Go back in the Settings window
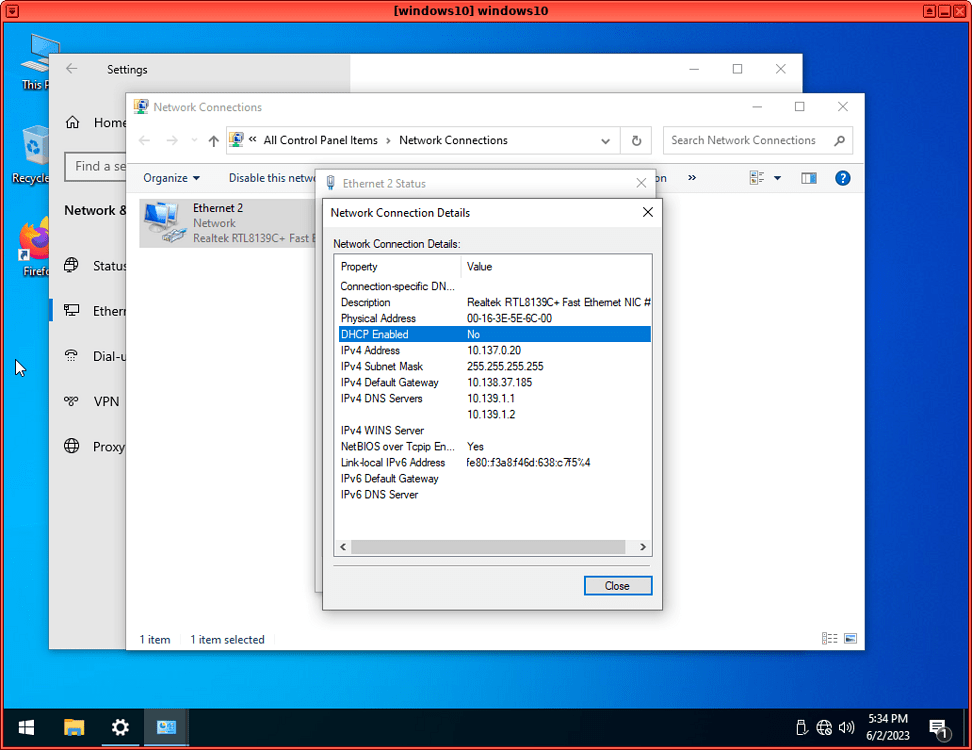 point(72,69)
